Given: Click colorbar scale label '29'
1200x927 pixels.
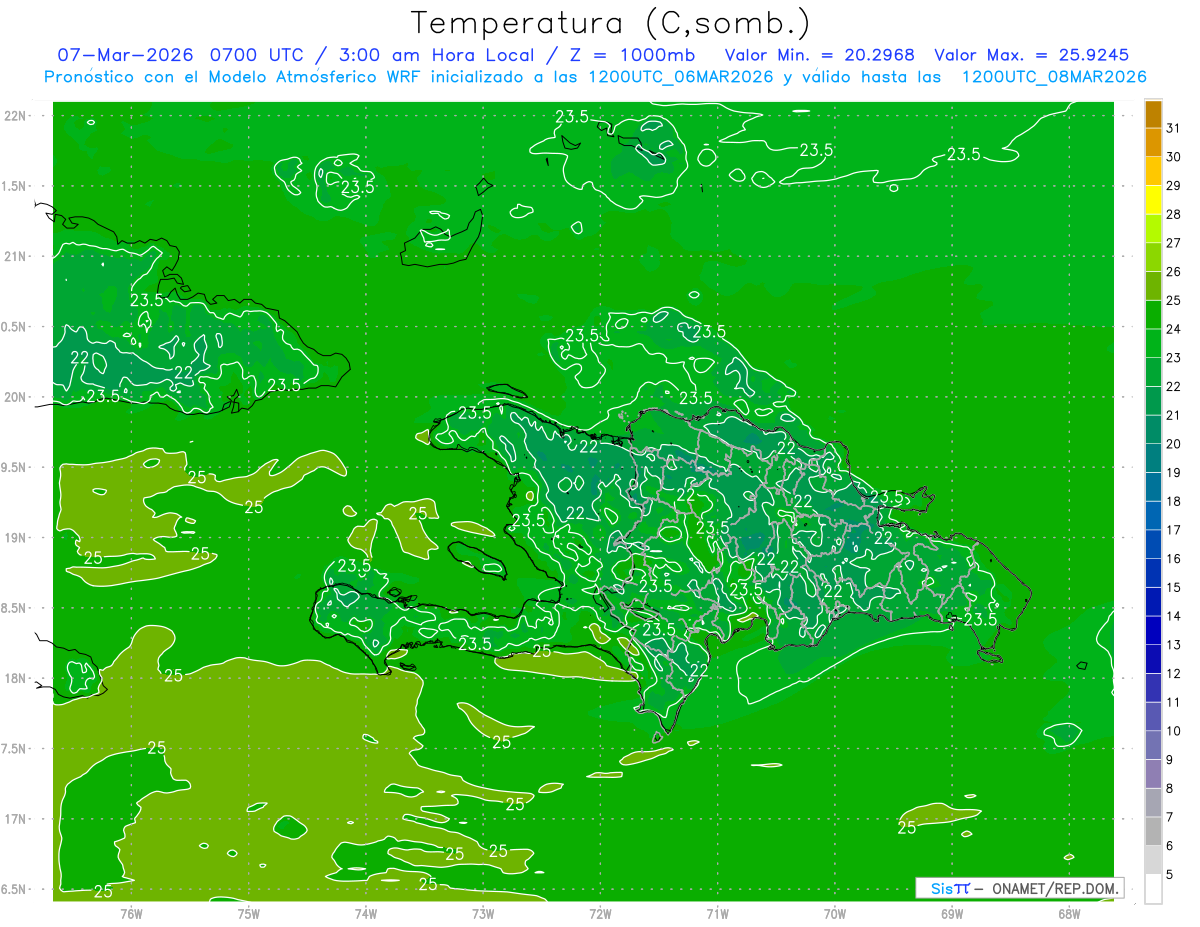Looking at the screenshot, I should click(1174, 186).
